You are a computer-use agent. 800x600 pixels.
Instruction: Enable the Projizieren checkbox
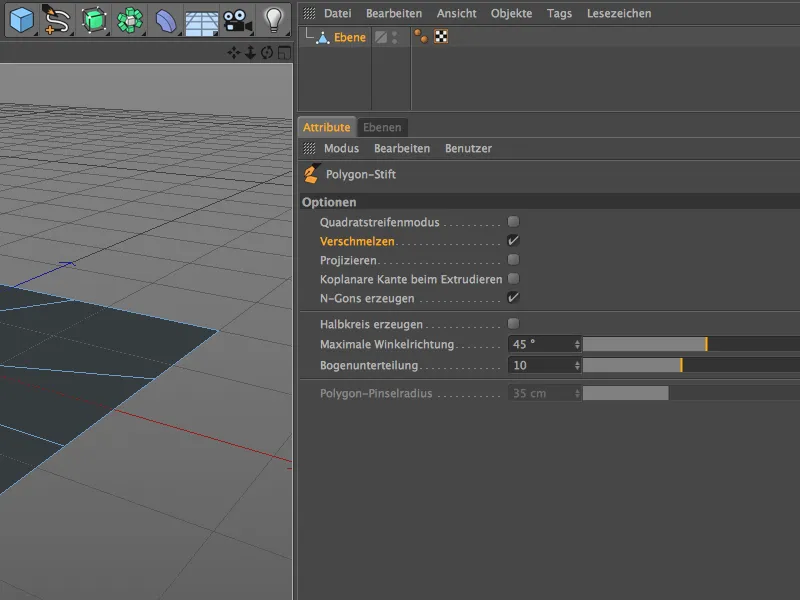click(513, 260)
